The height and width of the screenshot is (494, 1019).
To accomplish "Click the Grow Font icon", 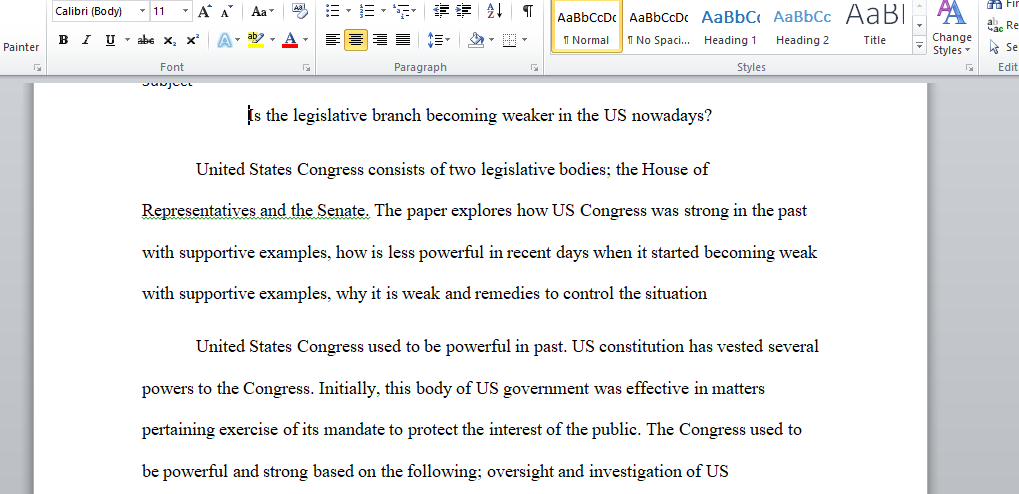I will [204, 11].
